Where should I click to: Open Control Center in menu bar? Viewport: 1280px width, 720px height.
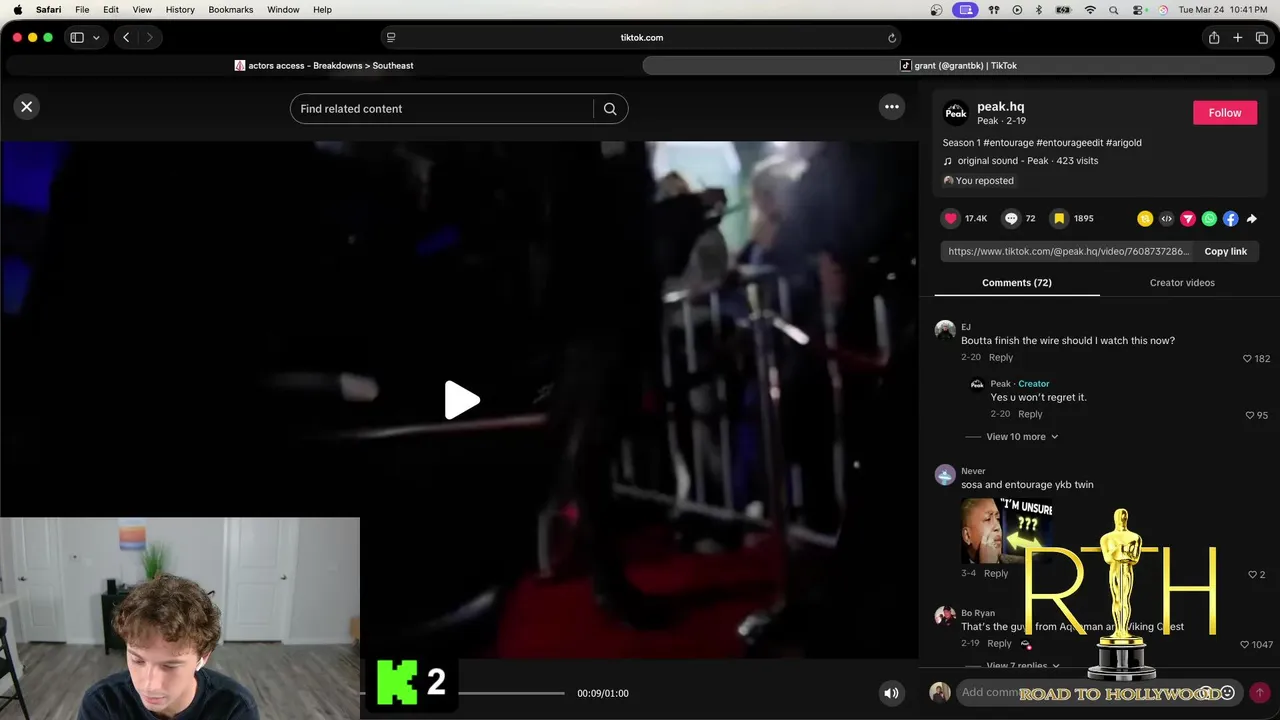[1138, 10]
